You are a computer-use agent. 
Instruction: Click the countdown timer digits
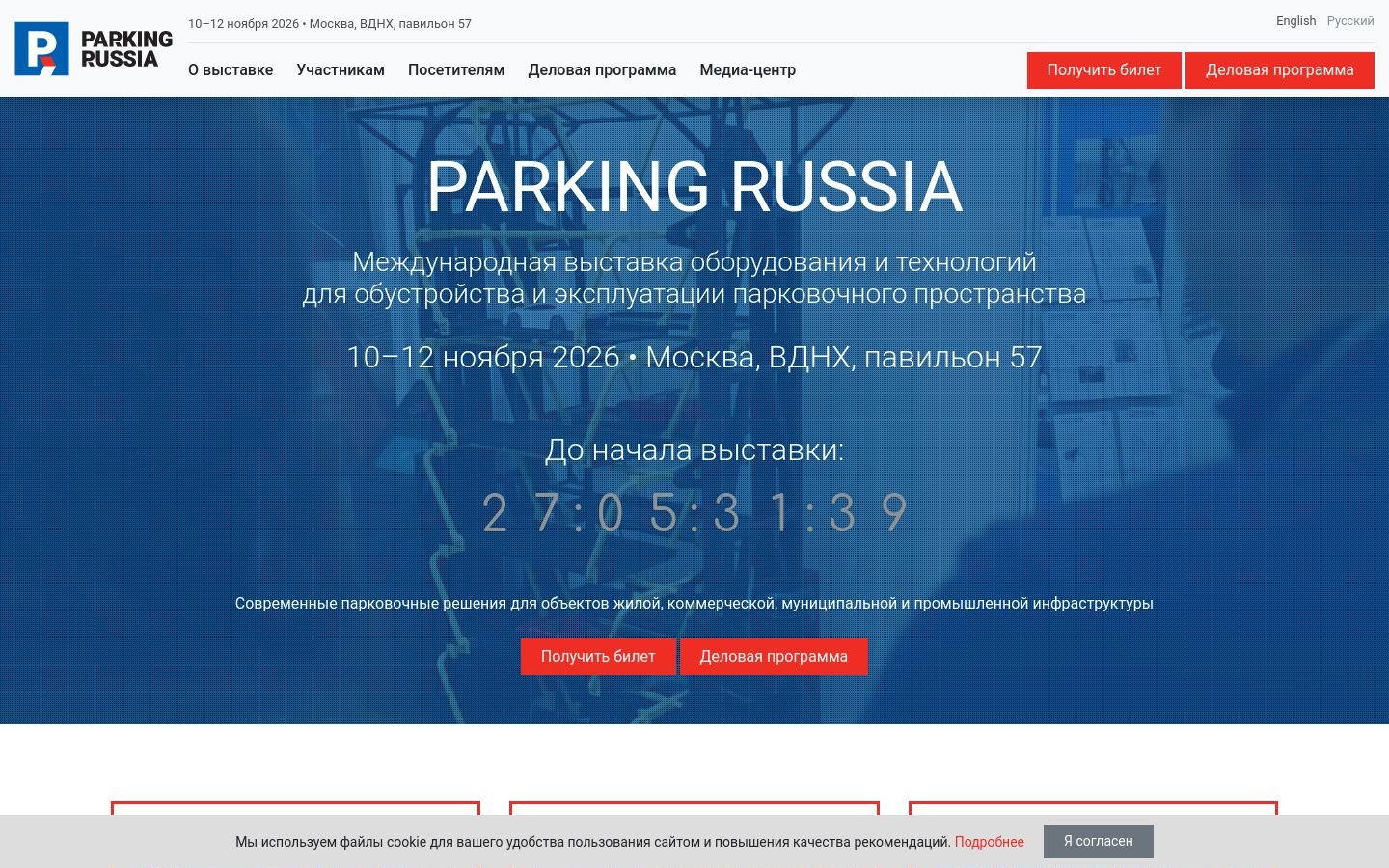pos(694,513)
